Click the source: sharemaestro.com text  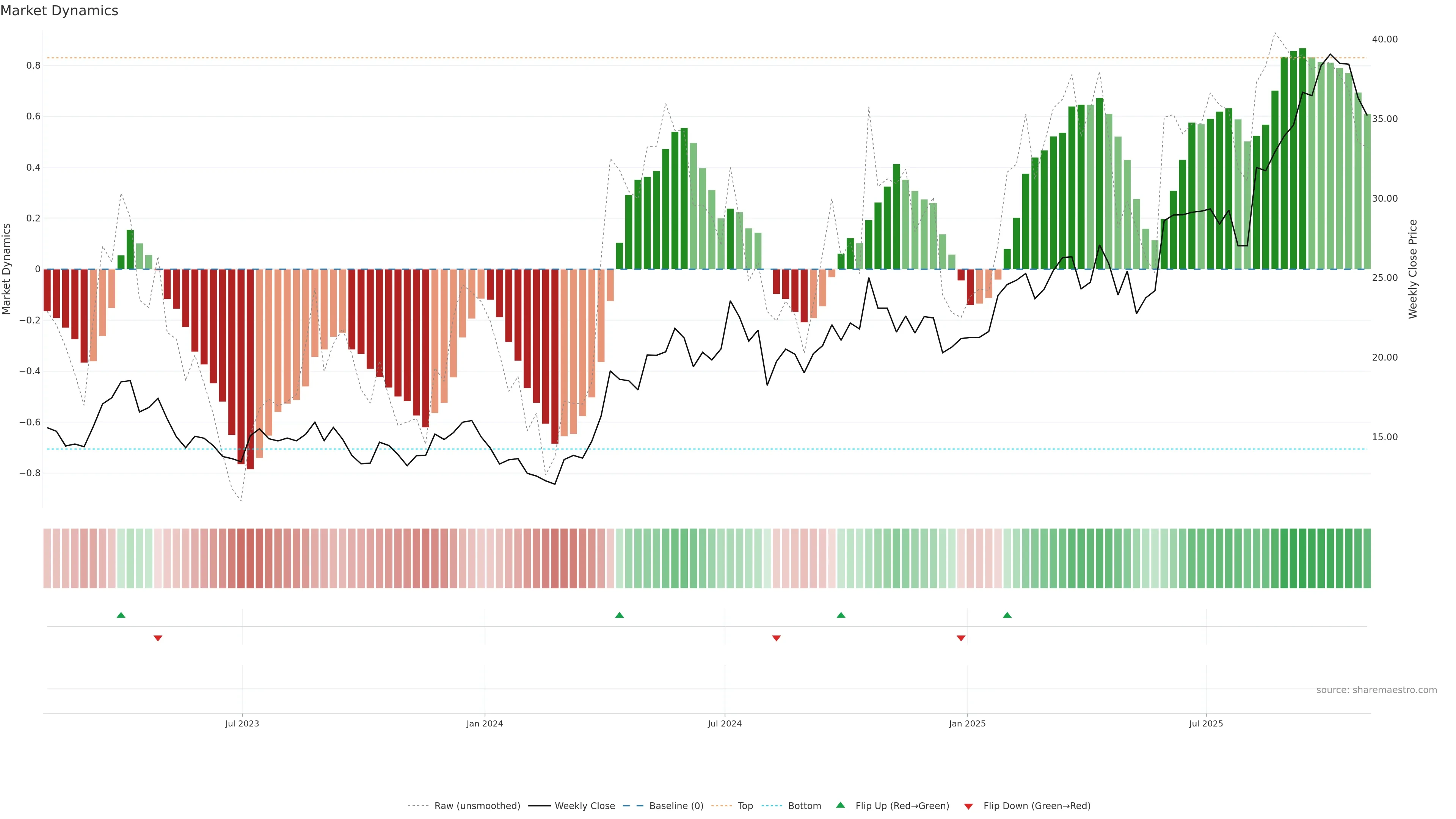(x=1376, y=690)
